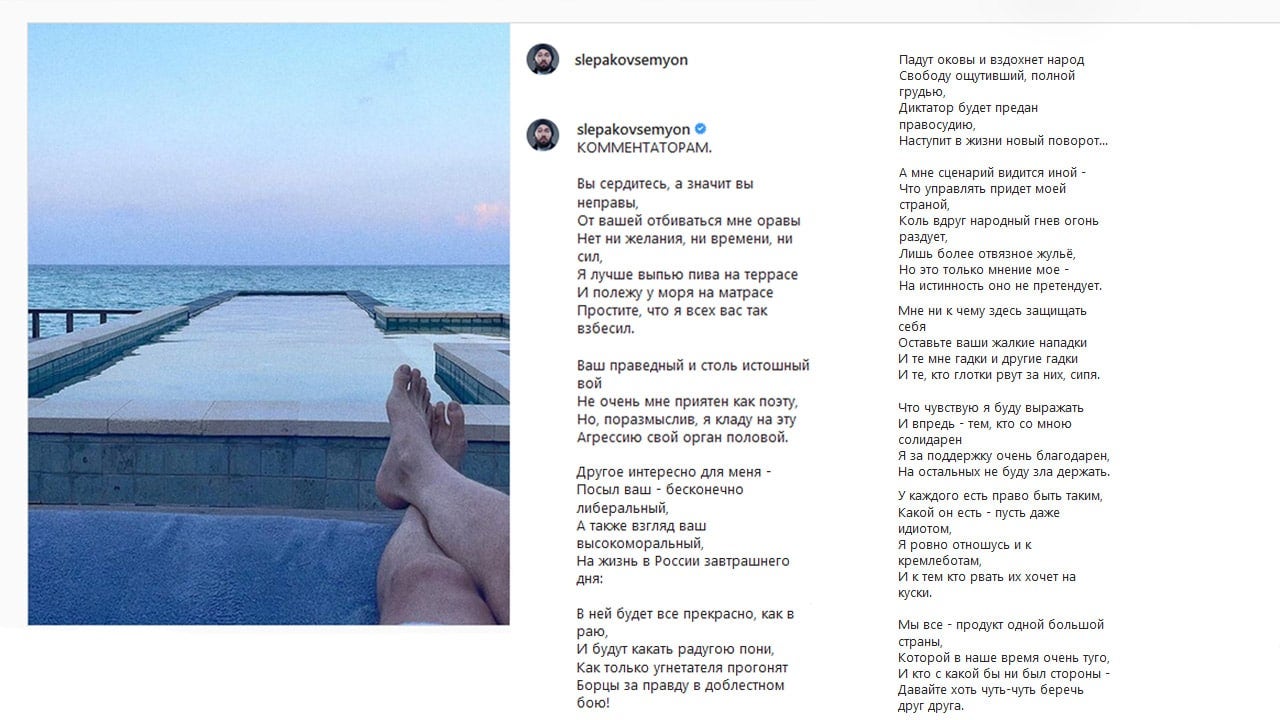Select the line "И полежу у моря на матрасе"

(675, 292)
